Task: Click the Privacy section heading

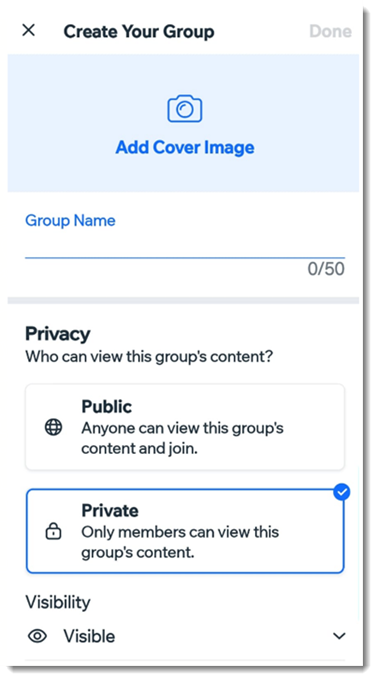Action: [58, 334]
